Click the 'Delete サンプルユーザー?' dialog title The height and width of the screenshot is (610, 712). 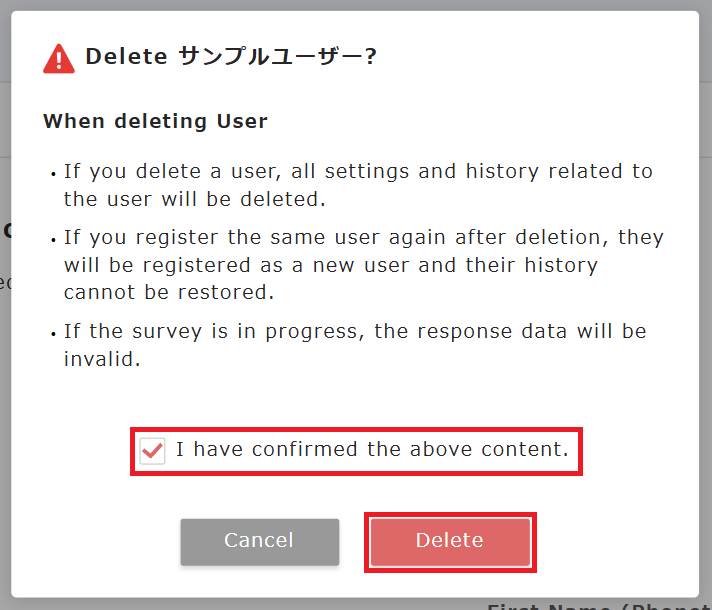point(230,57)
